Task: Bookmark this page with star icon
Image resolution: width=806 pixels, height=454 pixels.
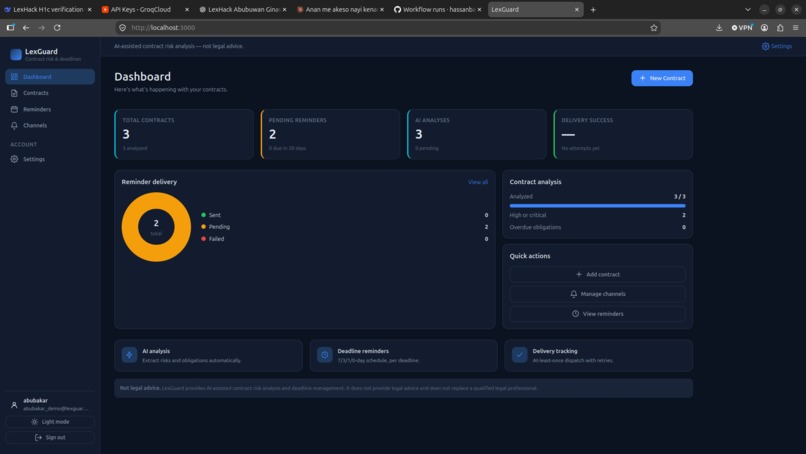Action: coord(654,28)
